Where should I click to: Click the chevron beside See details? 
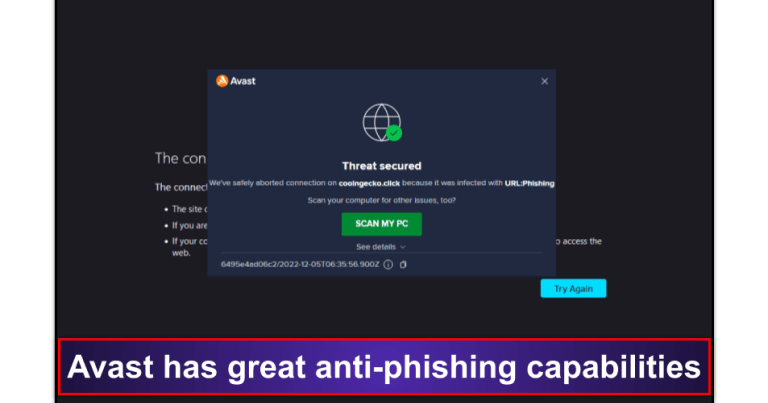(403, 247)
